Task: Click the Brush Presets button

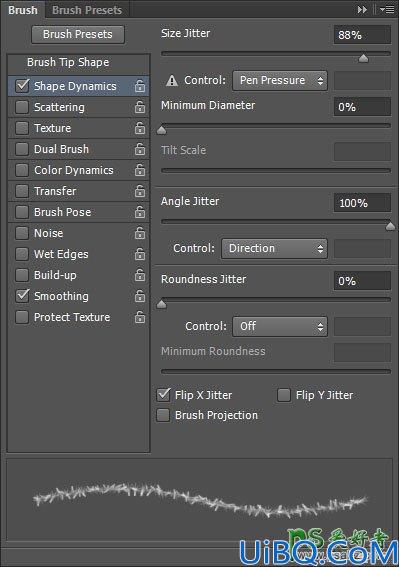Action: (78, 34)
